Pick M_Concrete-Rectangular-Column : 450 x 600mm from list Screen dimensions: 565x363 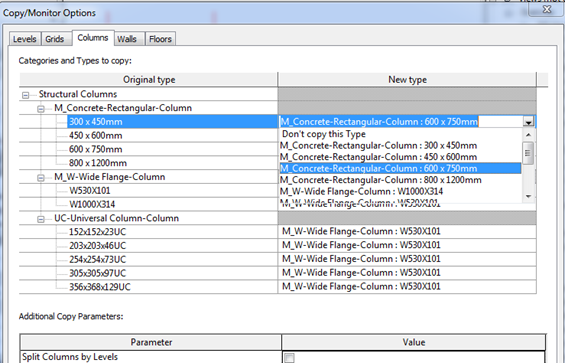401,157
